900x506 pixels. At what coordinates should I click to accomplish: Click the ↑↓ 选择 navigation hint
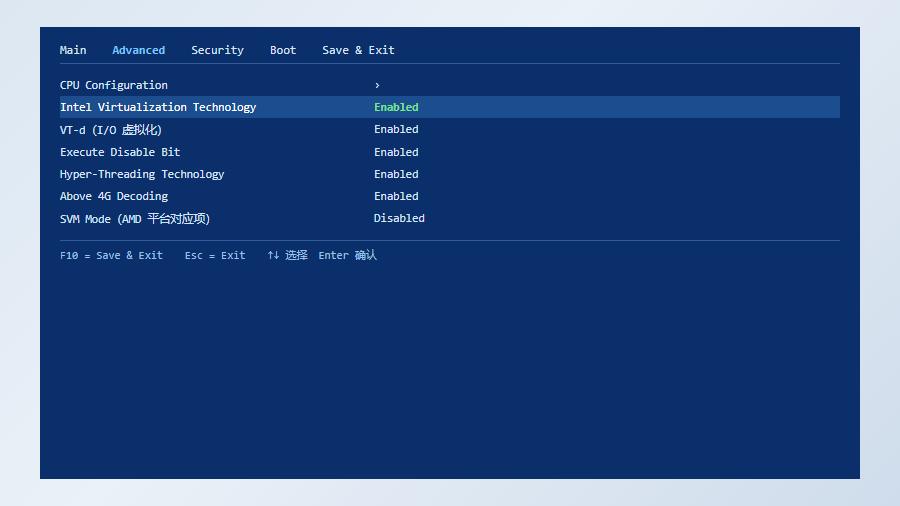click(288, 255)
